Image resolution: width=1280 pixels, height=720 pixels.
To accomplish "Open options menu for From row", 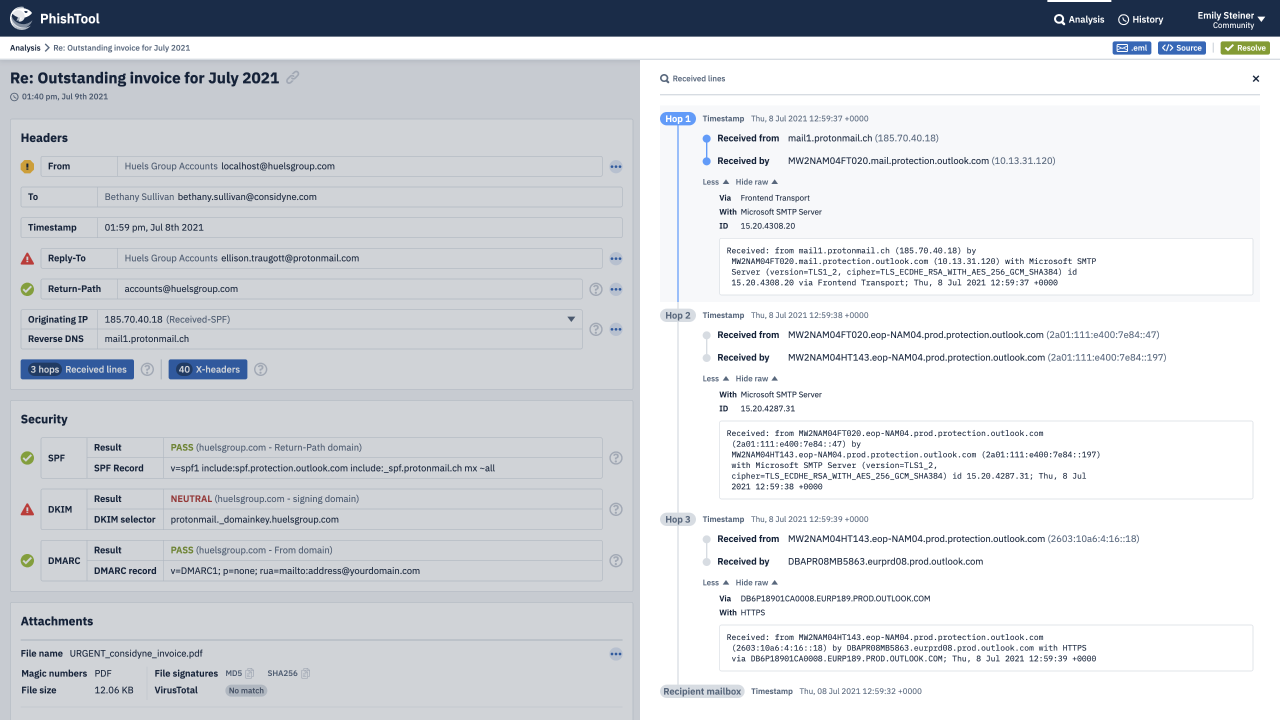I will click(616, 166).
